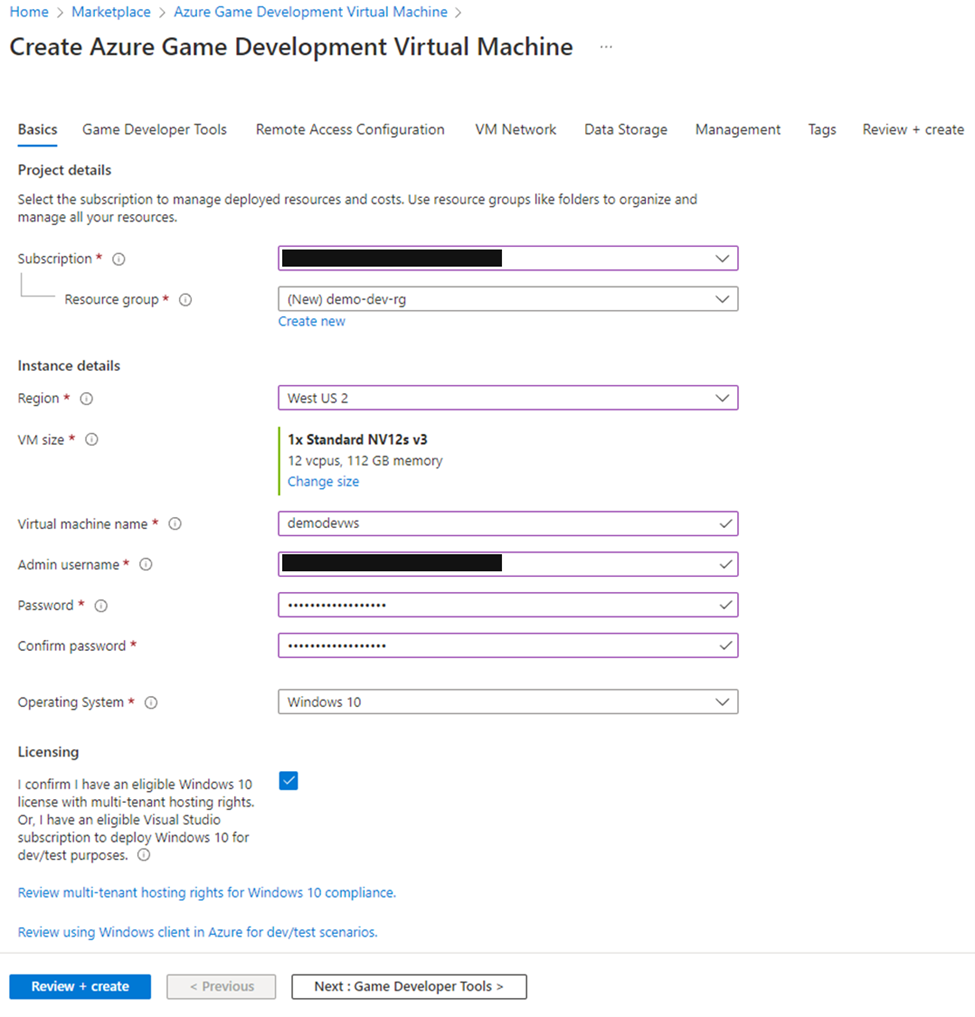This screenshot has height=1017, width=975.
Task: Click the Admin username info icon
Action: point(145,564)
